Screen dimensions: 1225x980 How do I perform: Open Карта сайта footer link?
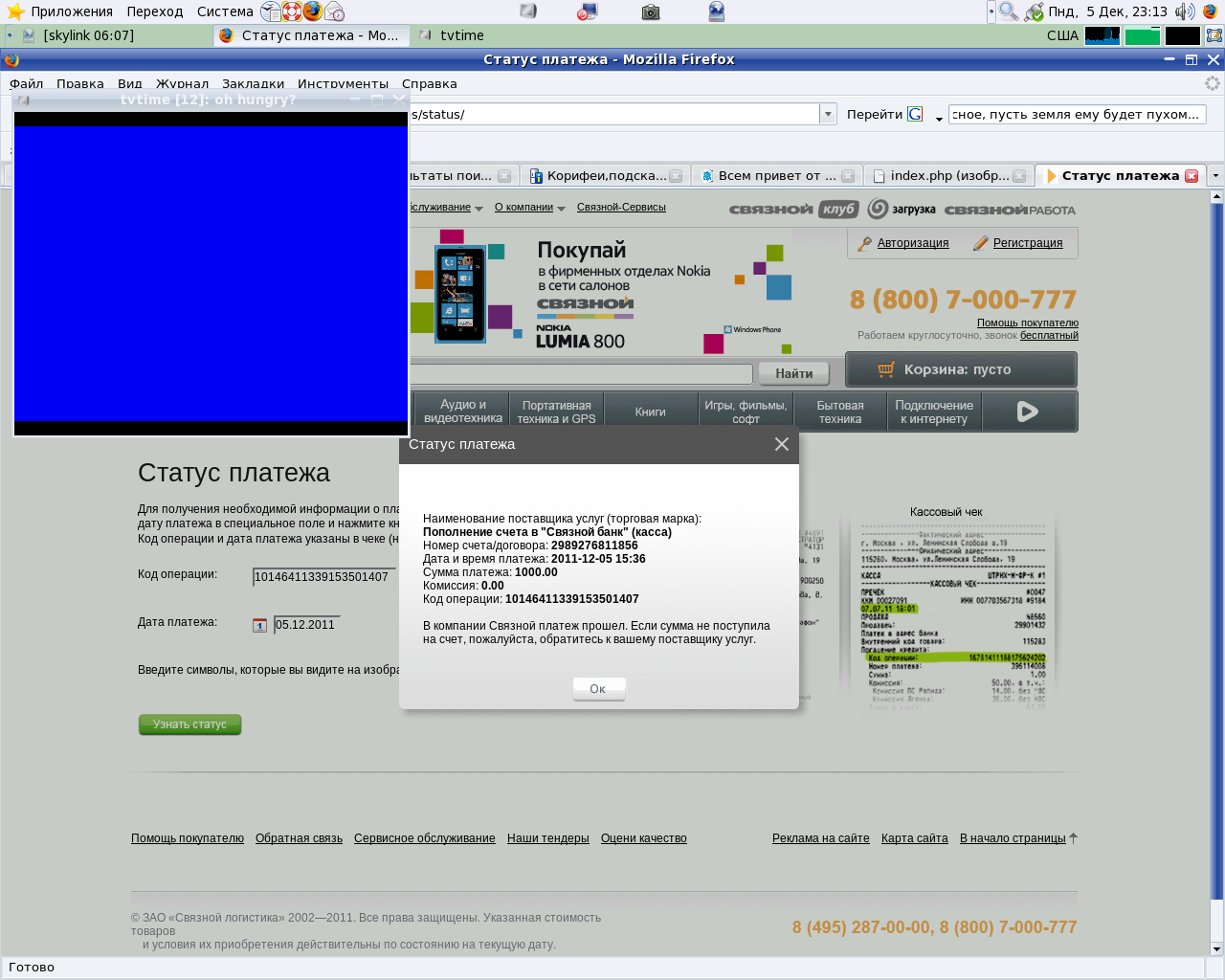pos(915,838)
